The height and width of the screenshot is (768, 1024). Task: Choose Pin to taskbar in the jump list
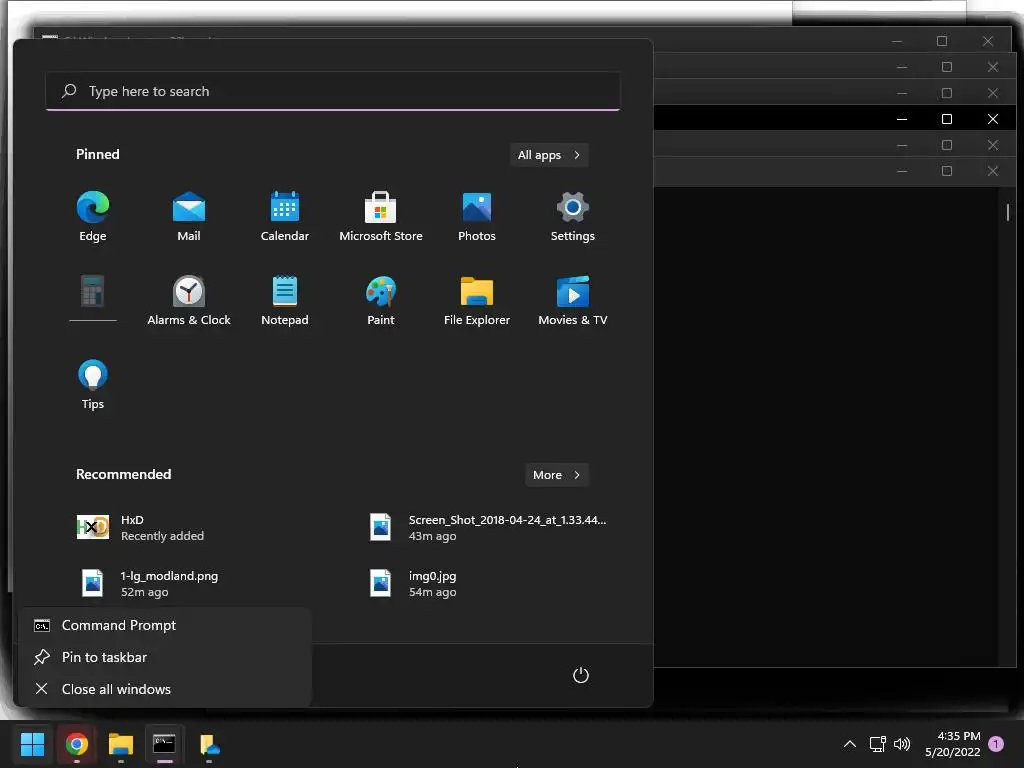(x=165, y=657)
